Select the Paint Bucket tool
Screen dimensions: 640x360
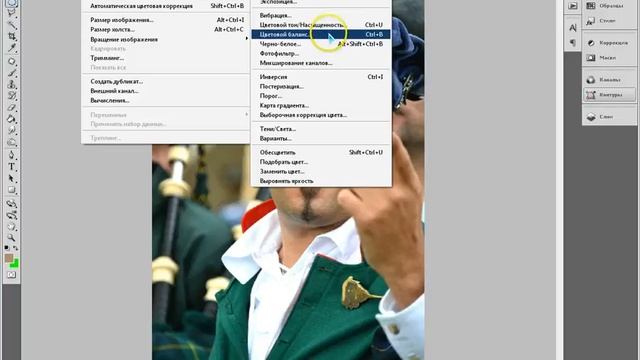[11, 119]
